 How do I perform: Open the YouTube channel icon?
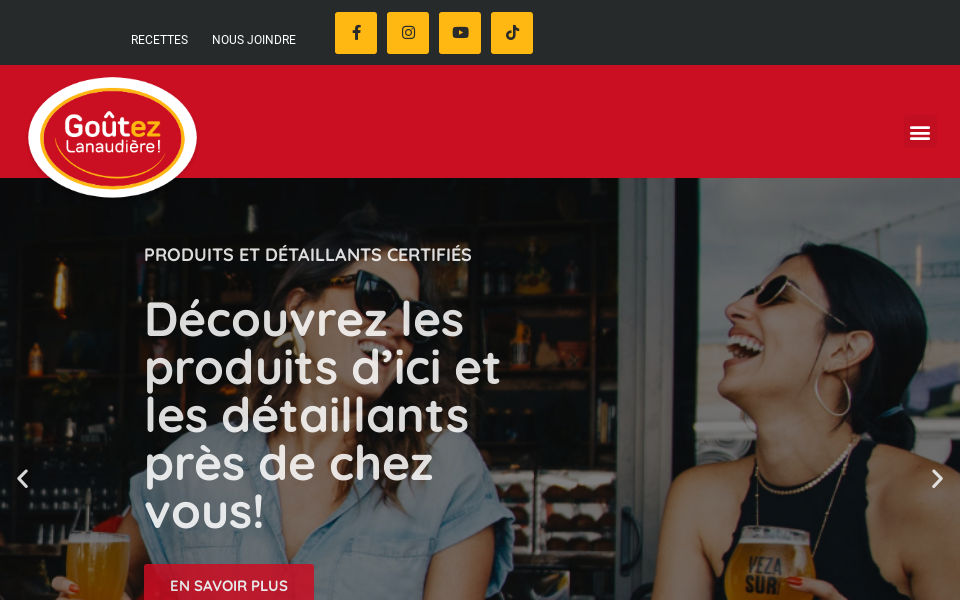(460, 33)
